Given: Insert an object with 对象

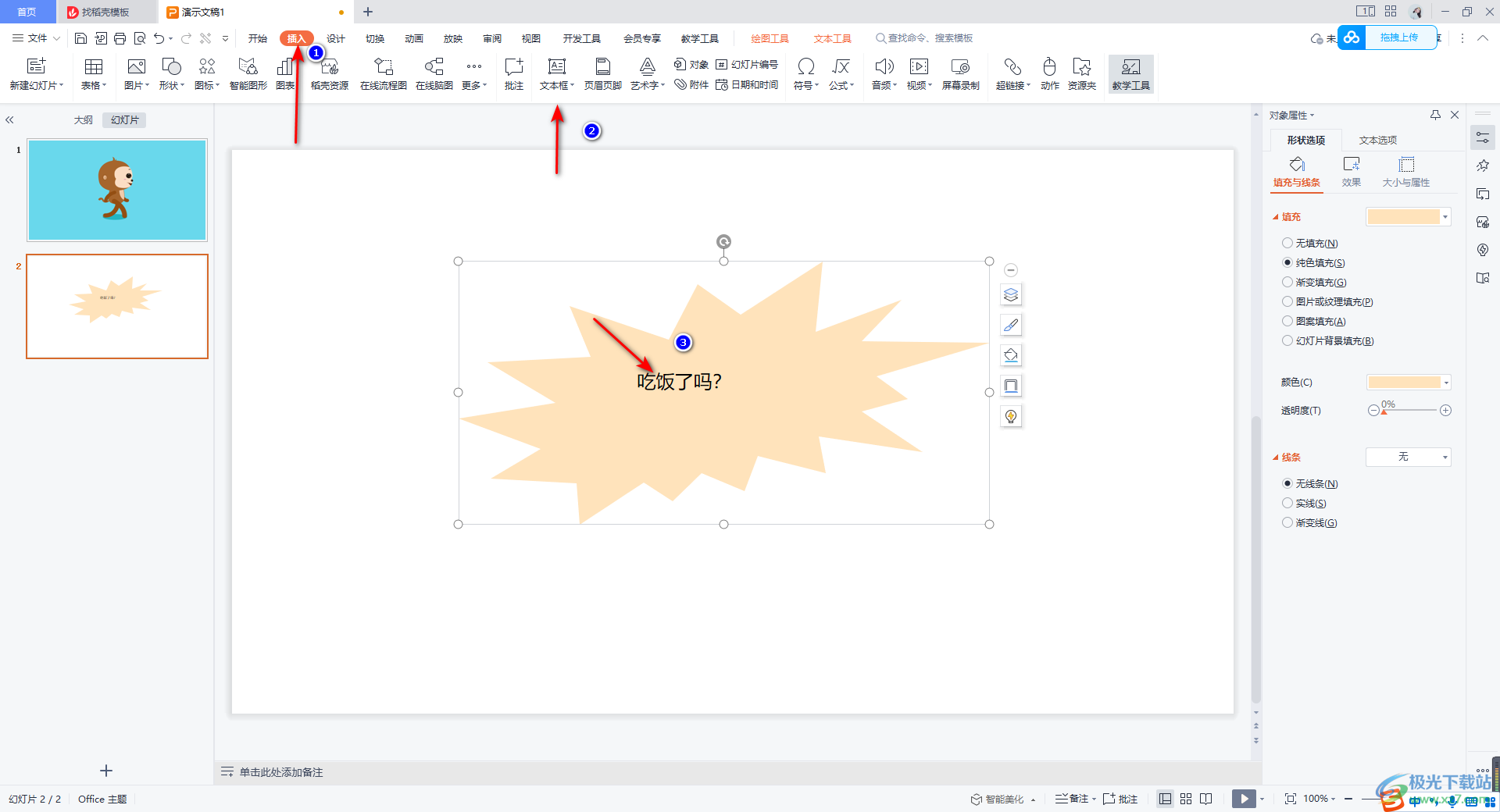Looking at the screenshot, I should (691, 65).
